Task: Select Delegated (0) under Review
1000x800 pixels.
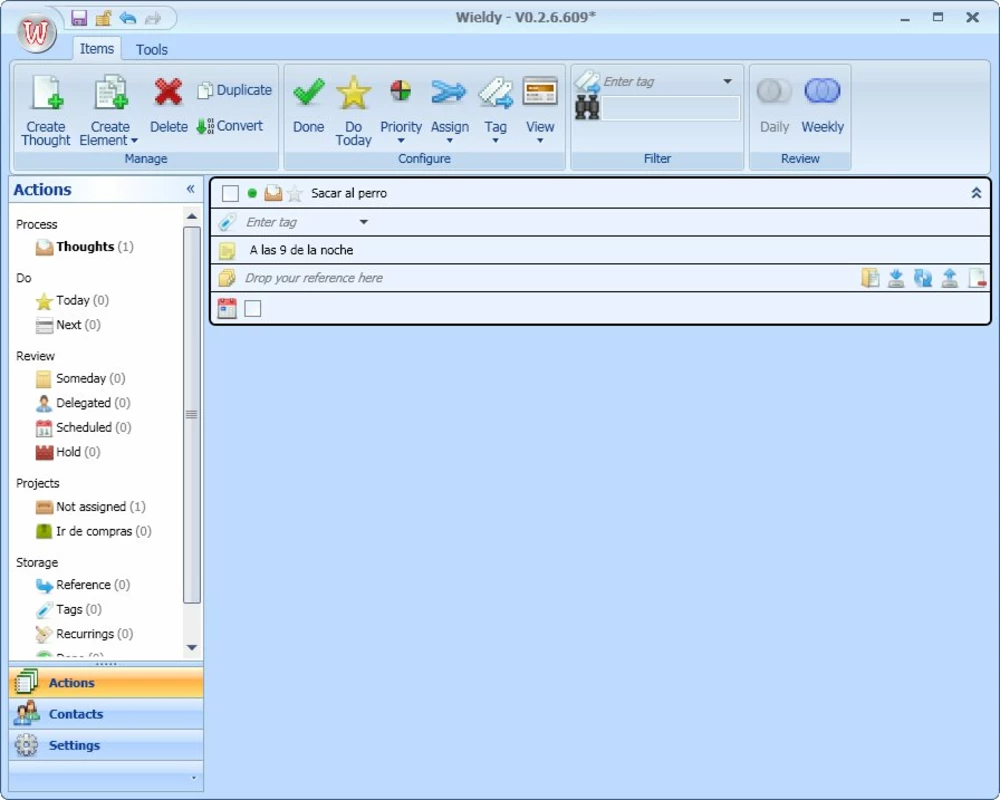Action: click(83, 403)
